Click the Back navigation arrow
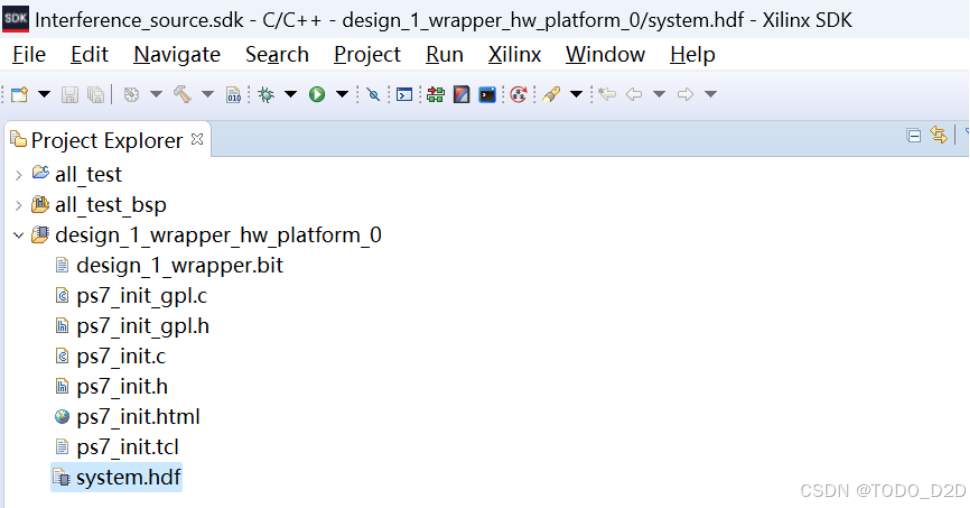 coord(633,95)
